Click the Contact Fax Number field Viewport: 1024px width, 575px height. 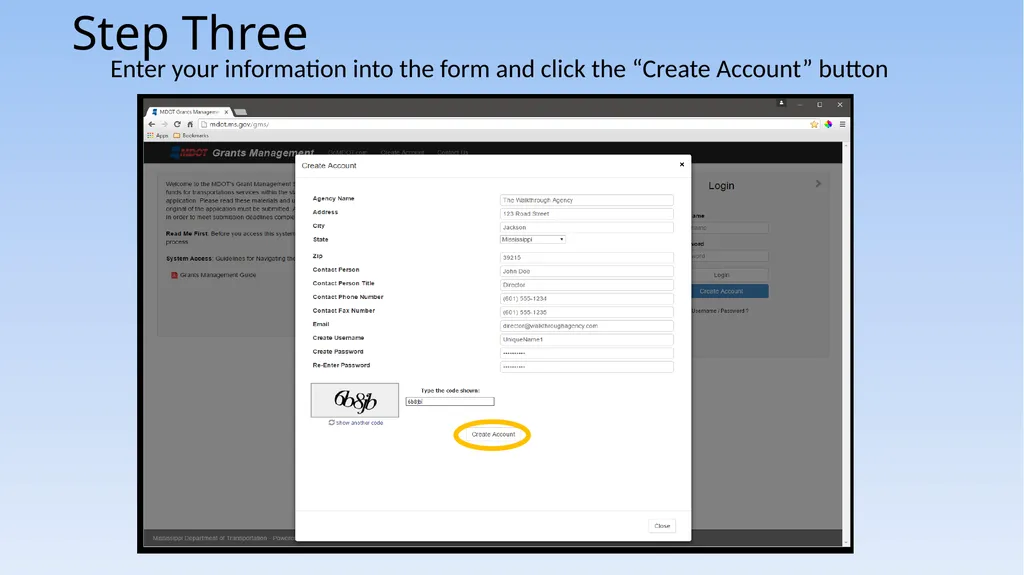point(586,312)
